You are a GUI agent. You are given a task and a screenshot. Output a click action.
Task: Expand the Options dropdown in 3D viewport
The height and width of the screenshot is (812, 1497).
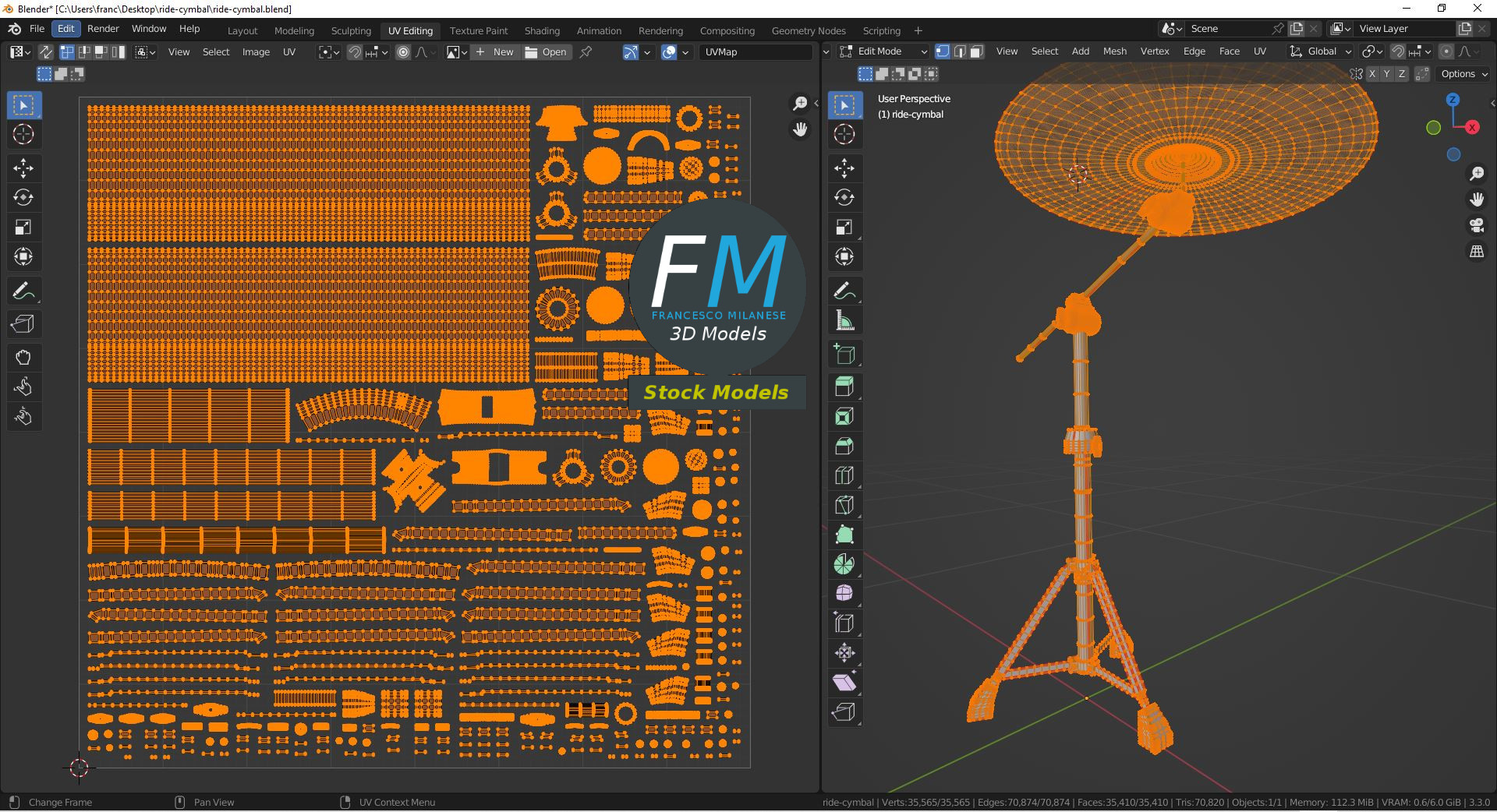click(x=1464, y=74)
